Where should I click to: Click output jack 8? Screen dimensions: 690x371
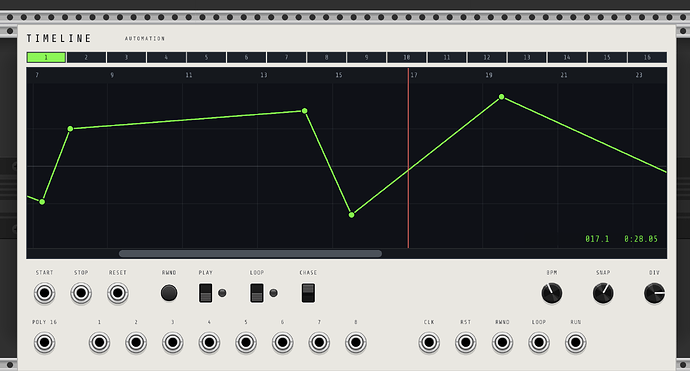tap(356, 342)
